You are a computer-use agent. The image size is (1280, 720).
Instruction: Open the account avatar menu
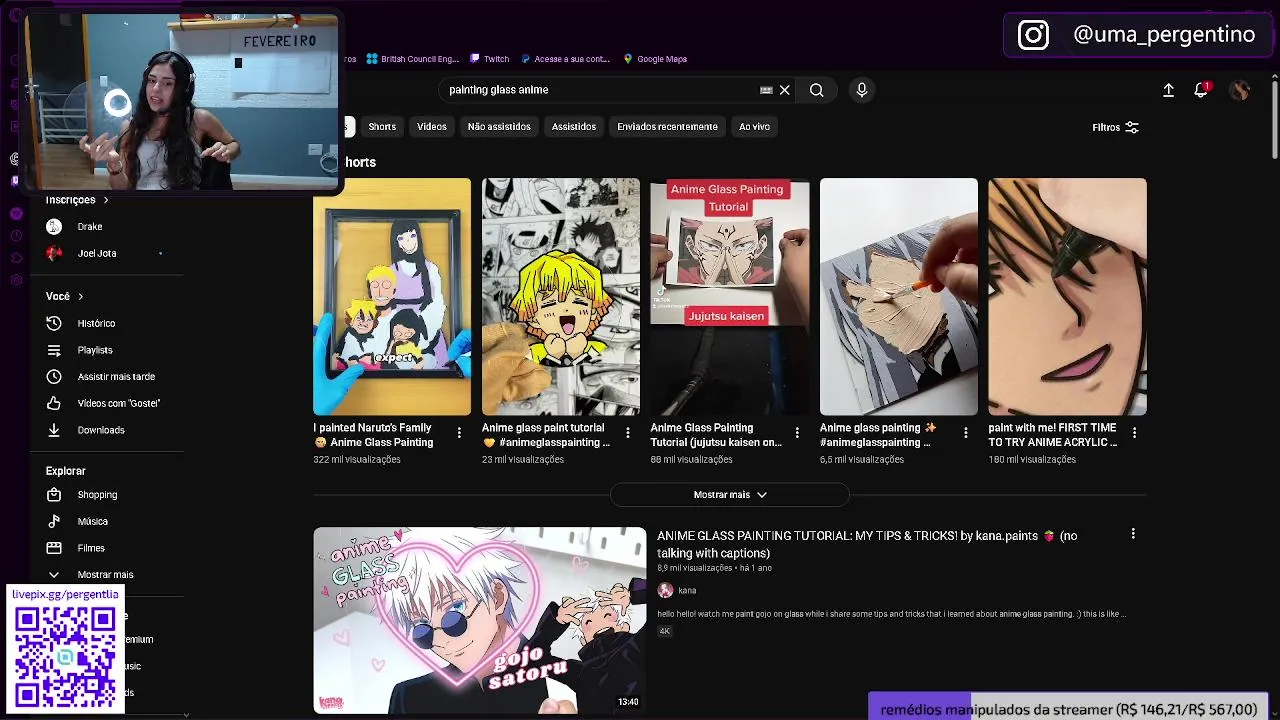pos(1240,90)
